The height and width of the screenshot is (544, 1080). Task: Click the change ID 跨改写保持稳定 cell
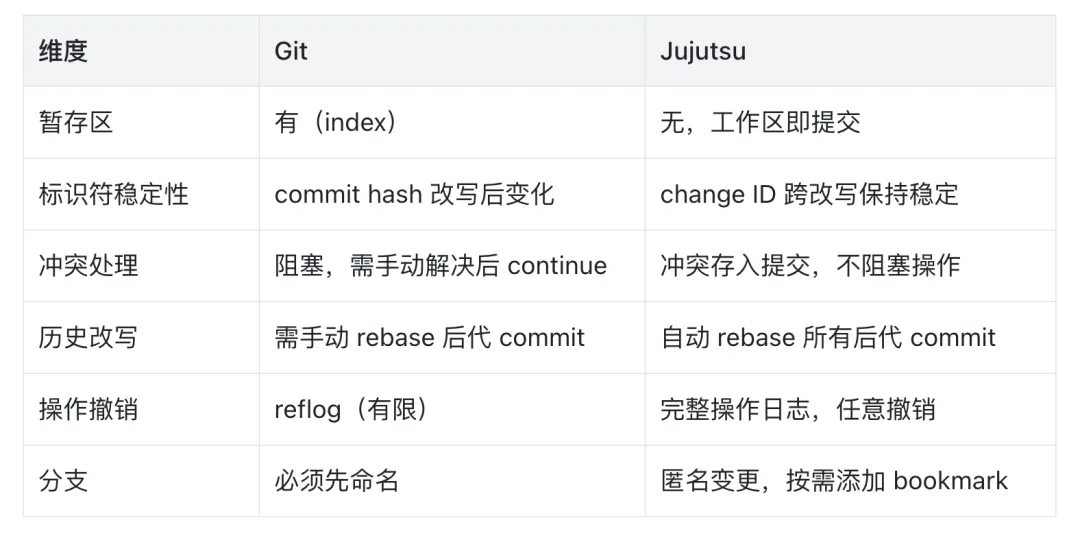click(809, 194)
